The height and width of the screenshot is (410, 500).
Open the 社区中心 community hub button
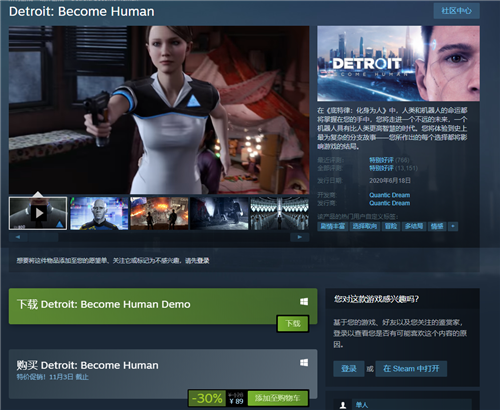[456, 11]
